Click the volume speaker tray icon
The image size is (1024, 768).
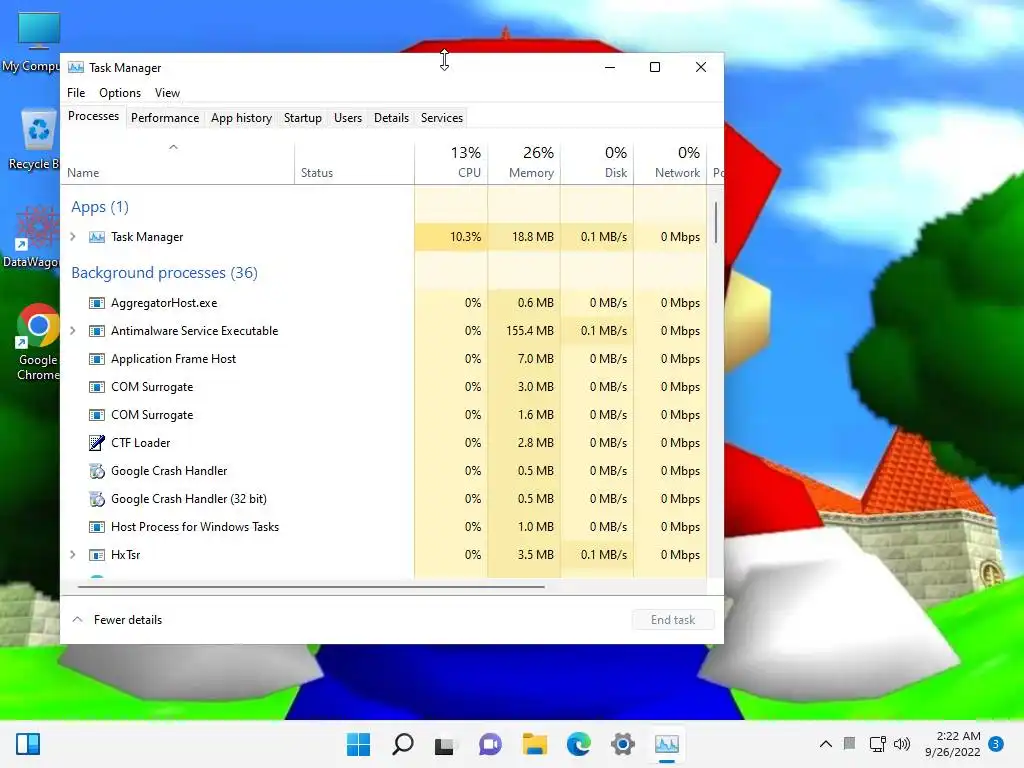click(902, 744)
